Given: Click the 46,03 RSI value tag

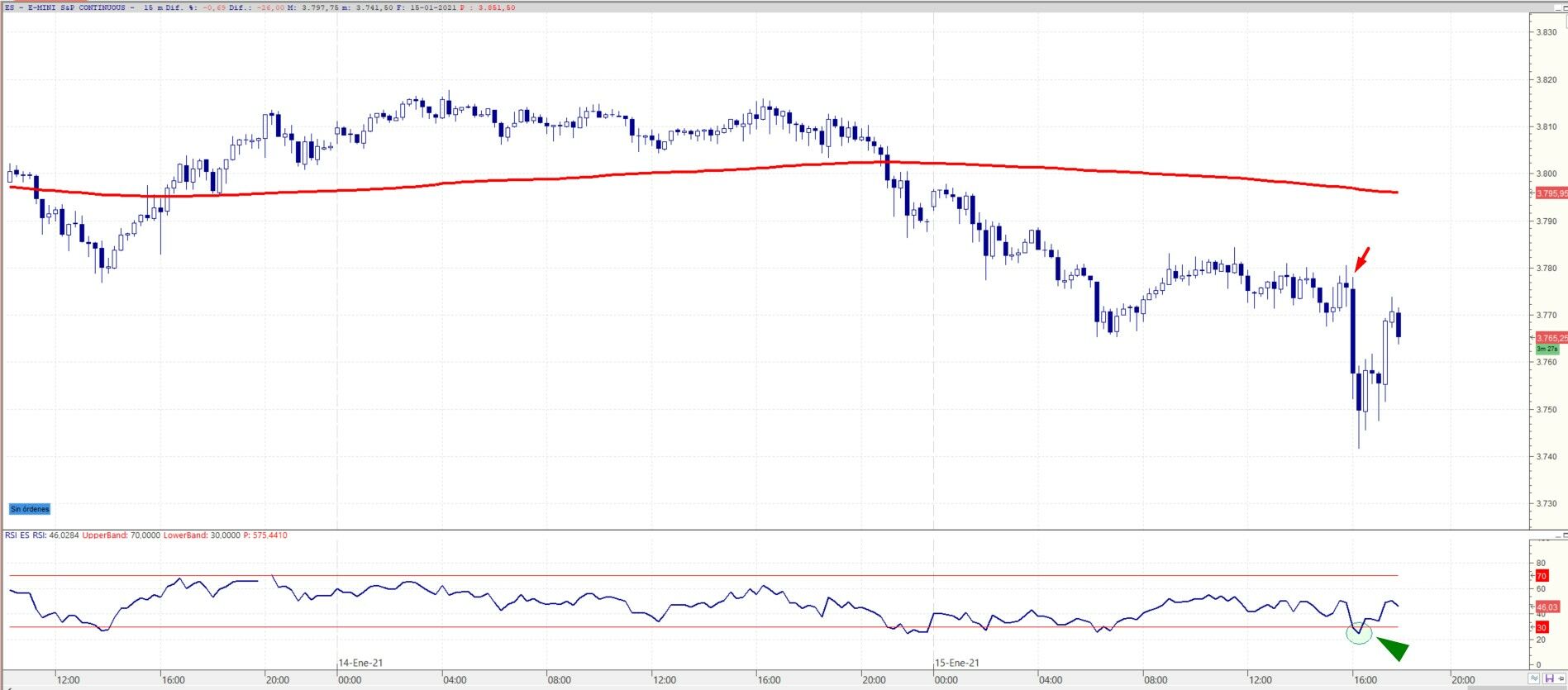Looking at the screenshot, I should (1547, 607).
